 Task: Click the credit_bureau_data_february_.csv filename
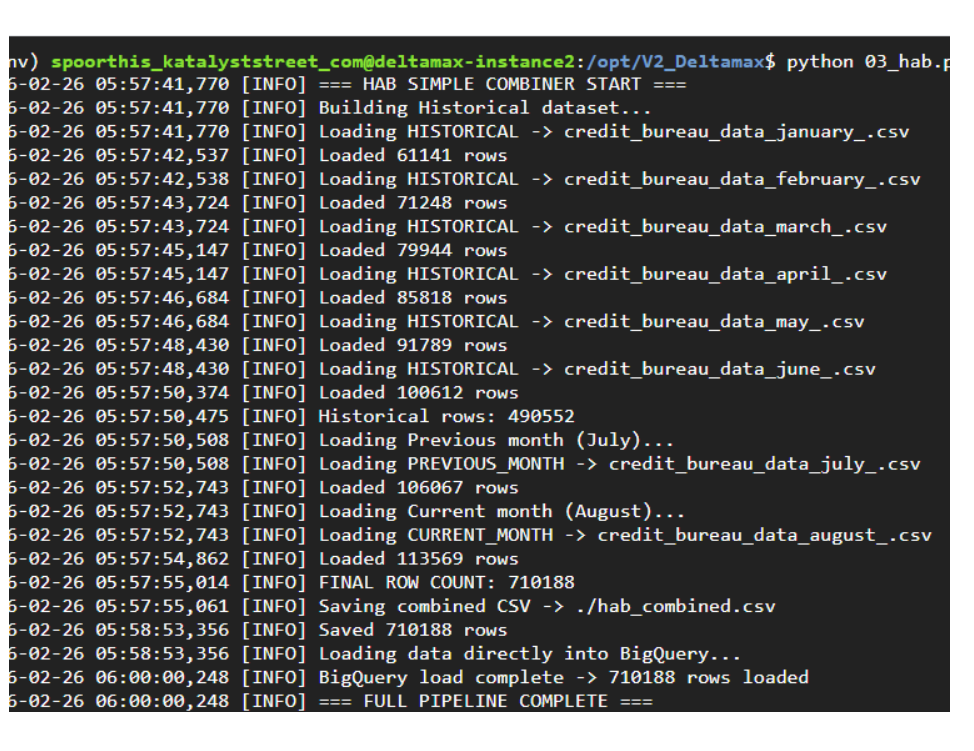point(741,180)
